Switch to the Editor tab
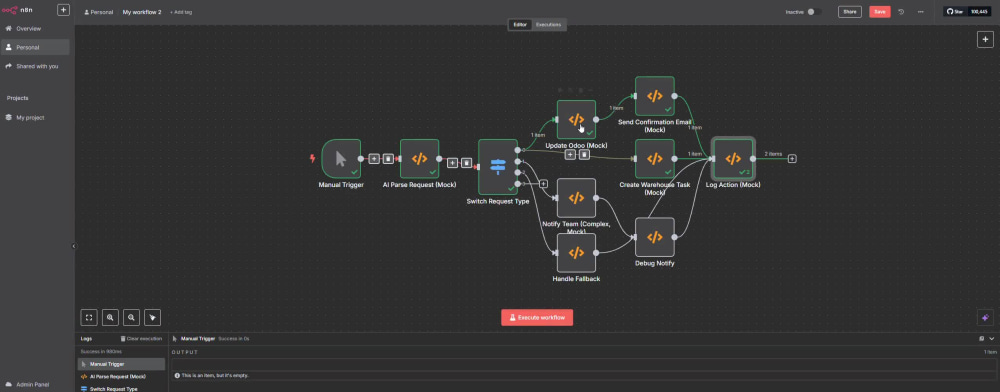 coord(520,24)
